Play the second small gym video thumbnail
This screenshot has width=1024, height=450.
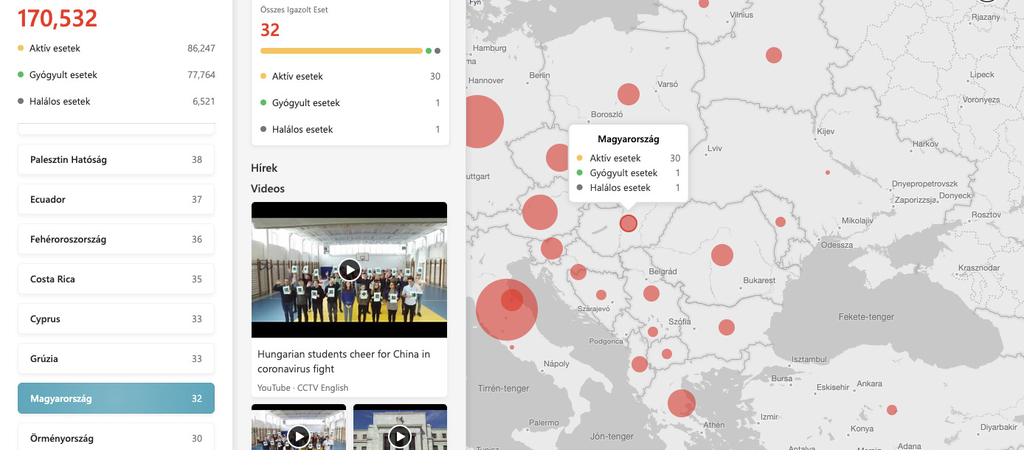[298, 435]
